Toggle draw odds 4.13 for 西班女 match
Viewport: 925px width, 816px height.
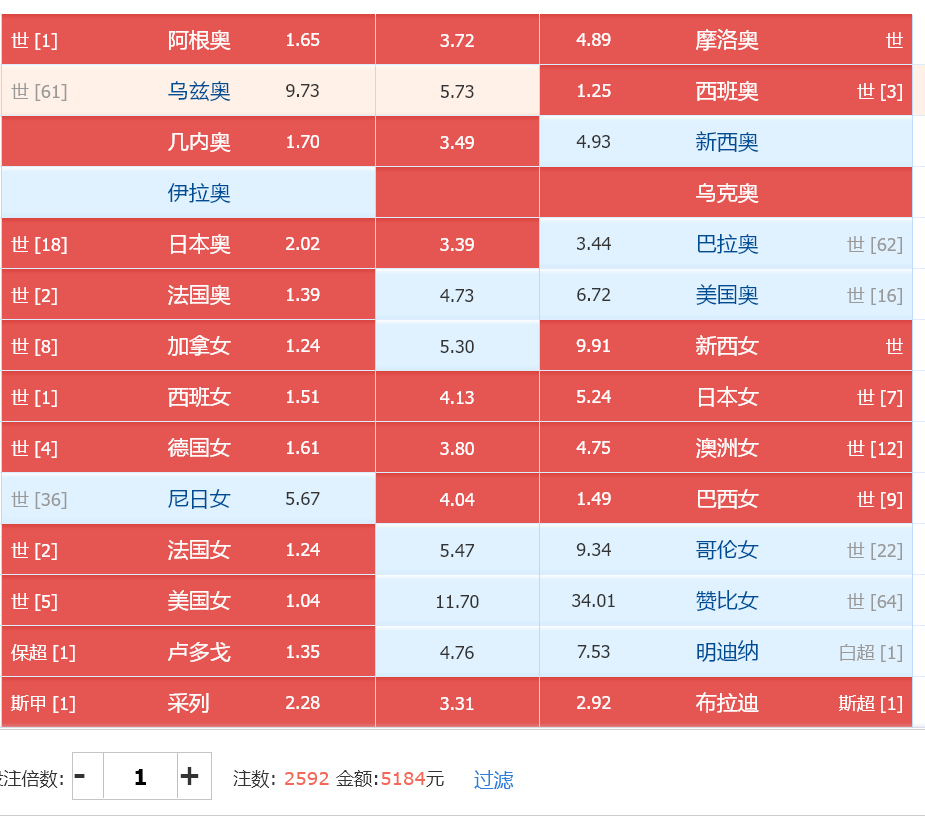457,396
